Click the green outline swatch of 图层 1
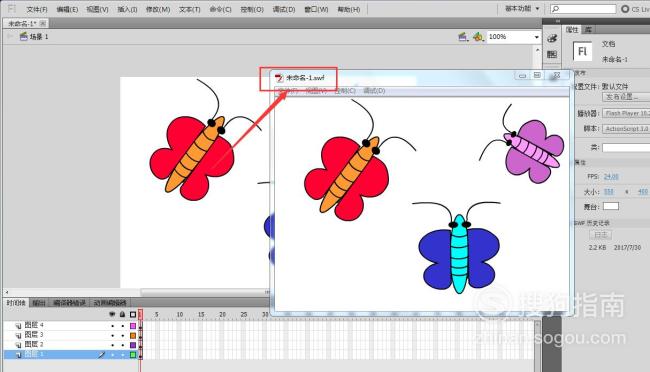 point(133,355)
